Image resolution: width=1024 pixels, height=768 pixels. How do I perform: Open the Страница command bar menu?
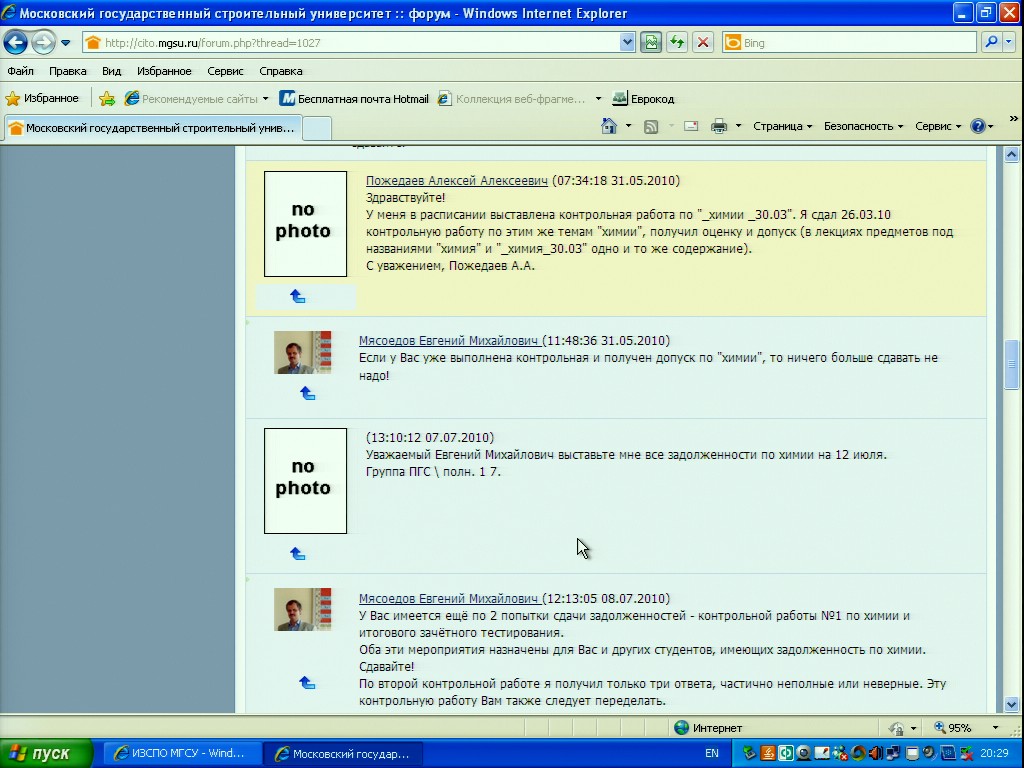click(782, 126)
